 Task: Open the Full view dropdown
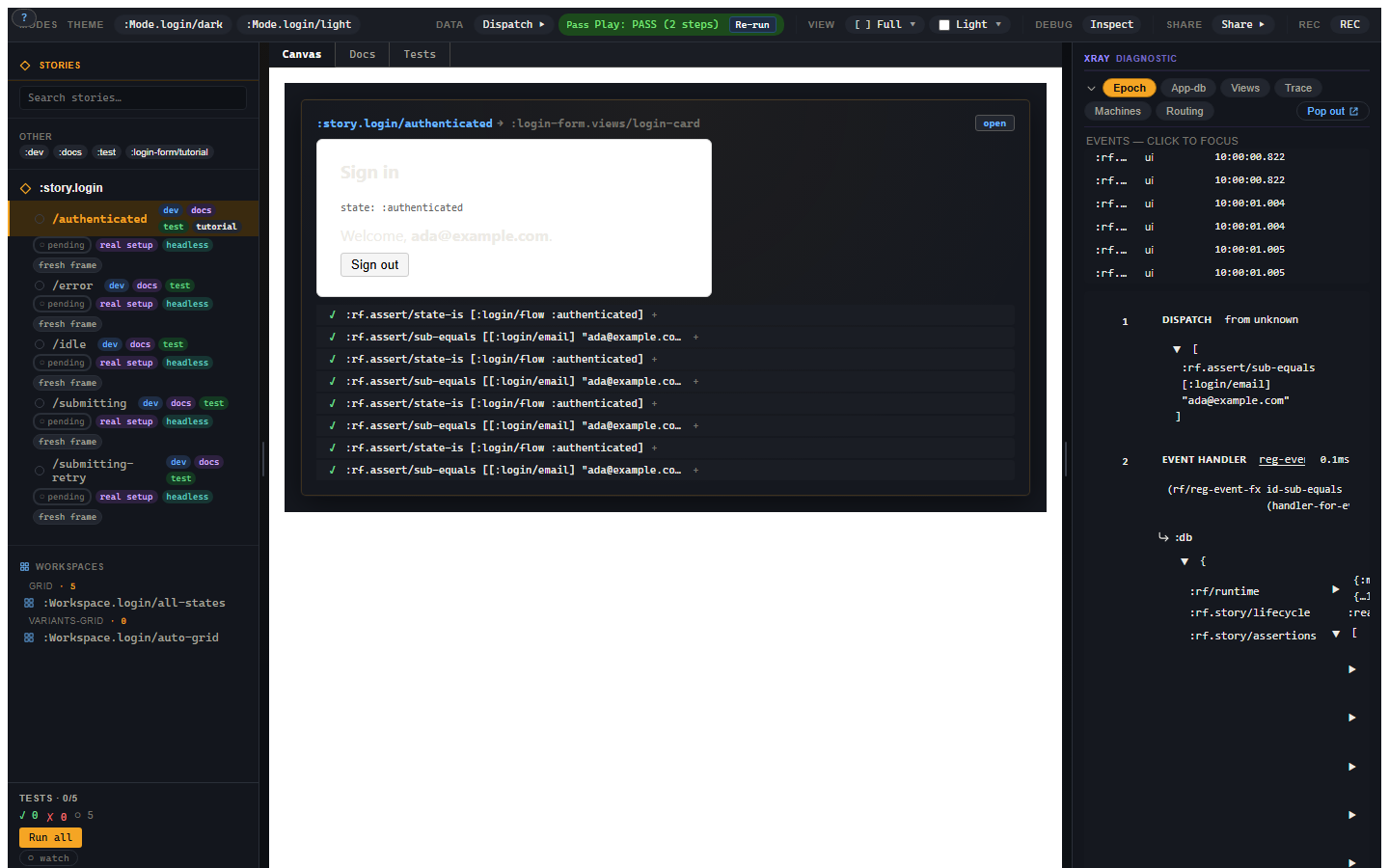point(885,25)
